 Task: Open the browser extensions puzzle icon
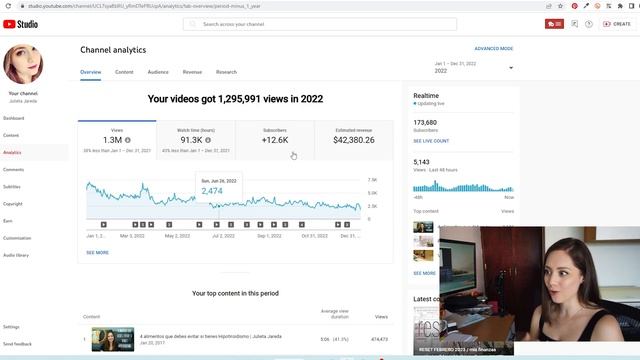tap(620, 6)
